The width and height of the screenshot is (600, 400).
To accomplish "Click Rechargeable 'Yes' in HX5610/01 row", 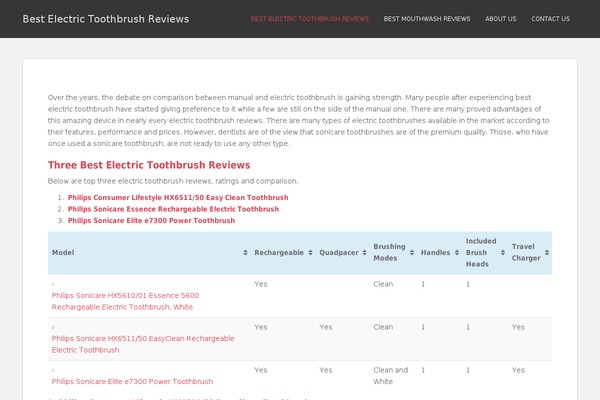I will coord(261,284).
